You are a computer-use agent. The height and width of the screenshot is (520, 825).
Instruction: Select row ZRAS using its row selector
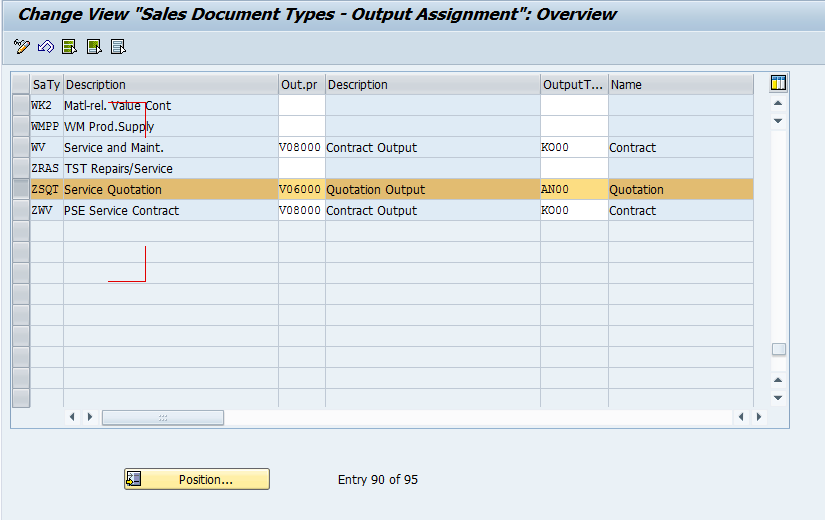point(21,168)
